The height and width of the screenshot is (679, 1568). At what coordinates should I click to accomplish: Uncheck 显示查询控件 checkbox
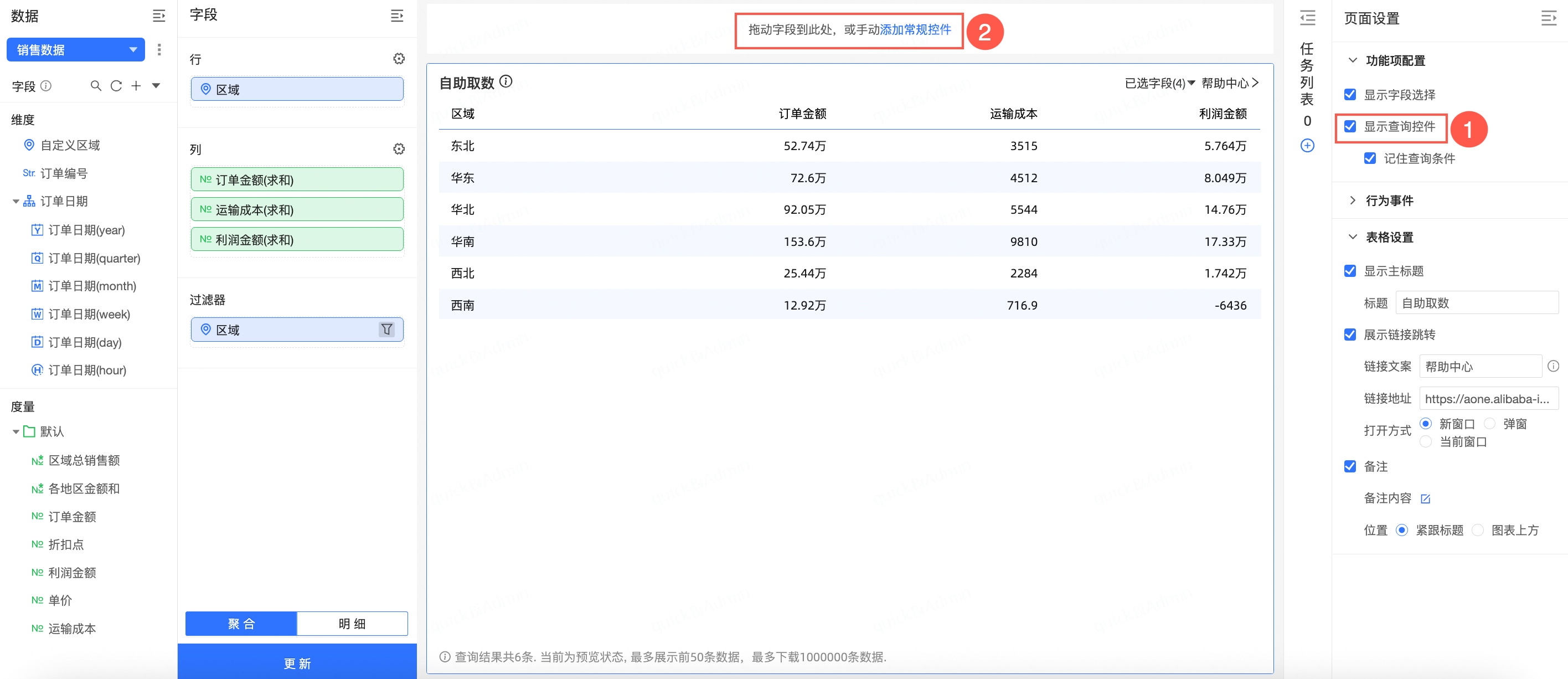pyautogui.click(x=1350, y=126)
